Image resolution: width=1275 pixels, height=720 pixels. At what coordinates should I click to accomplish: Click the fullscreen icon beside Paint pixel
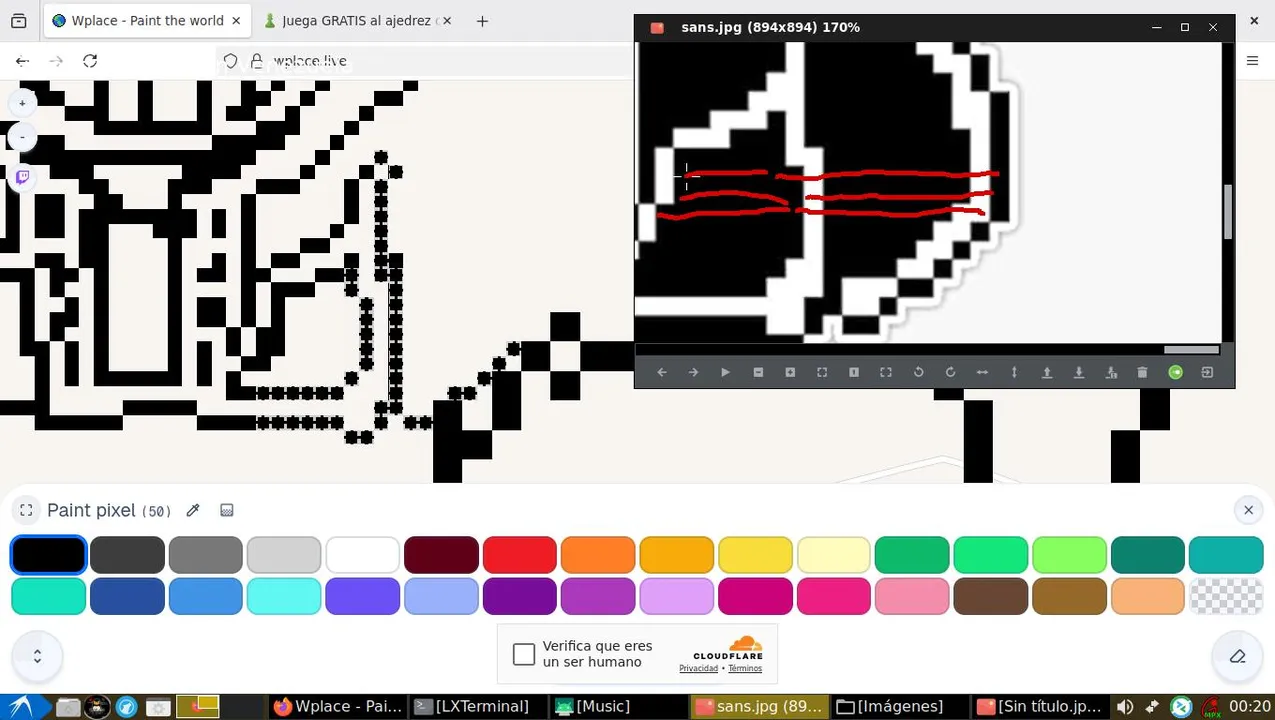(x=27, y=510)
